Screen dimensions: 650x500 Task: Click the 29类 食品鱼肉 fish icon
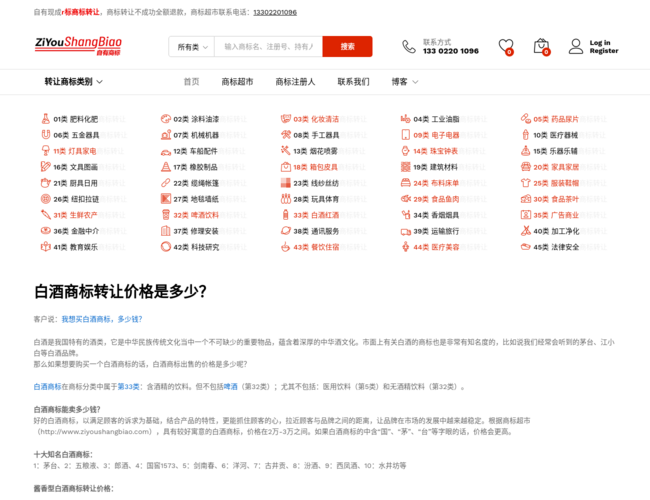click(405, 199)
